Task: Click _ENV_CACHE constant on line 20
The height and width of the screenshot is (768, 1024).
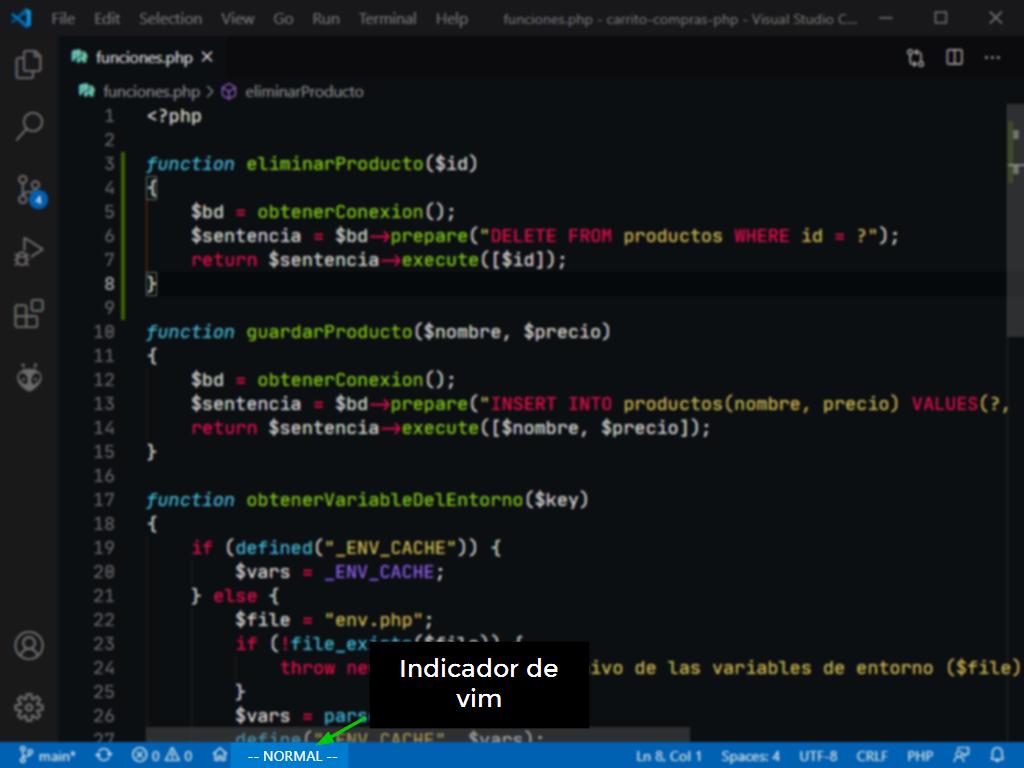Action: 379,572
